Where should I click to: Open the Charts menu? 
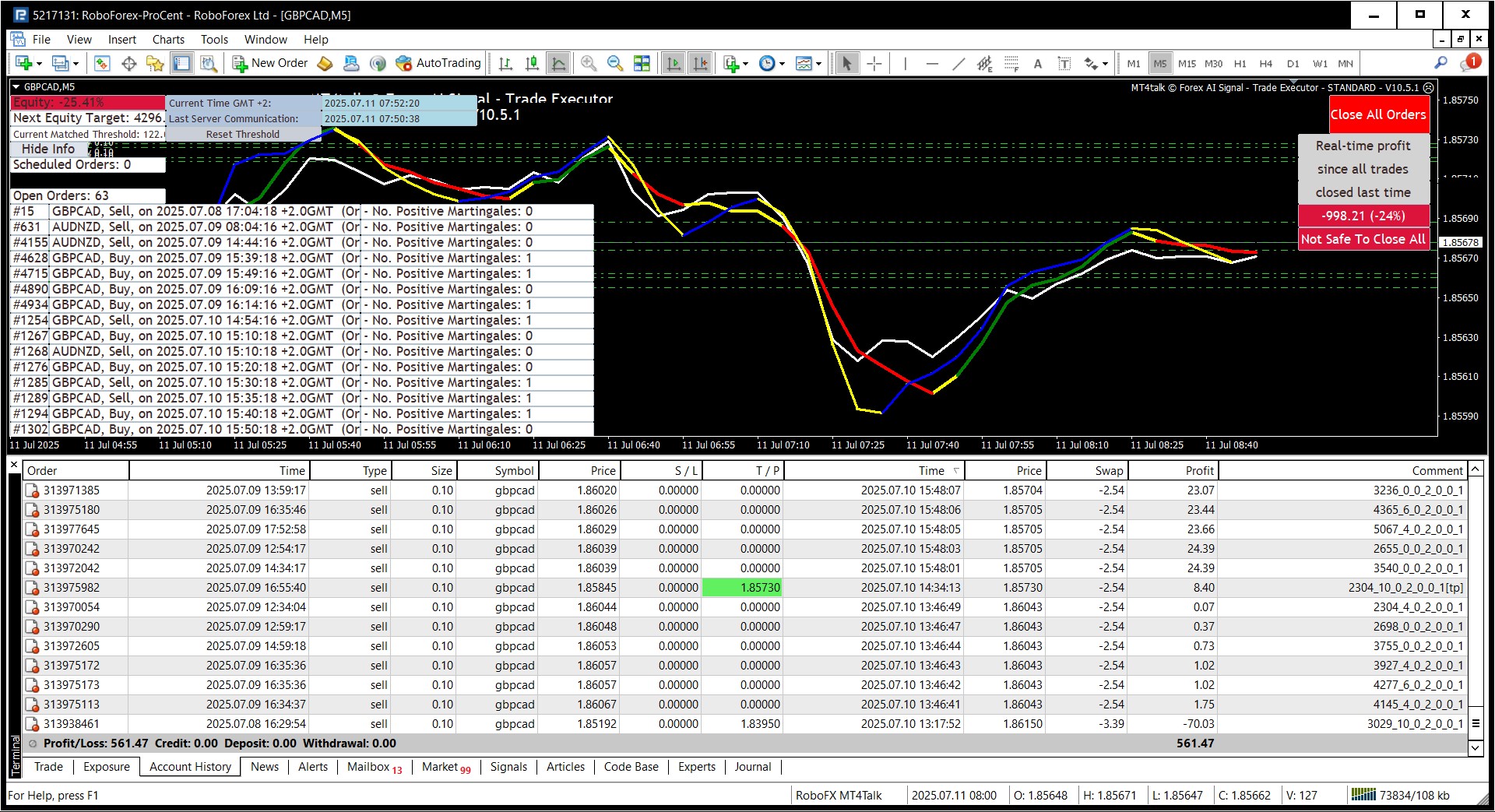tap(168, 40)
